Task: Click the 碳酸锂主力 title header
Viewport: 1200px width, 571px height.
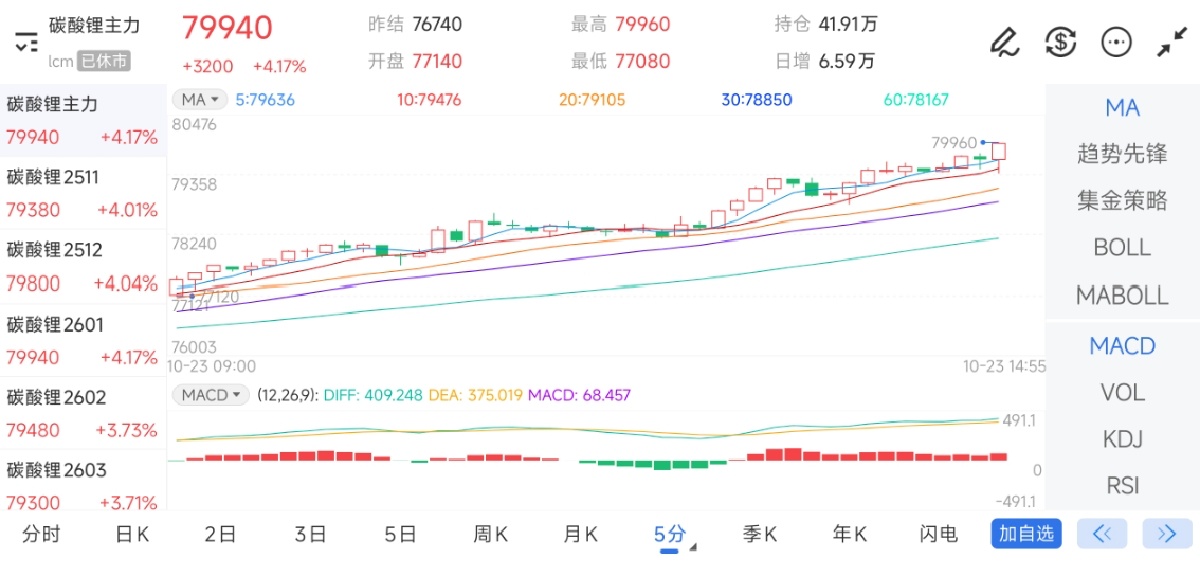Action: 94,26
